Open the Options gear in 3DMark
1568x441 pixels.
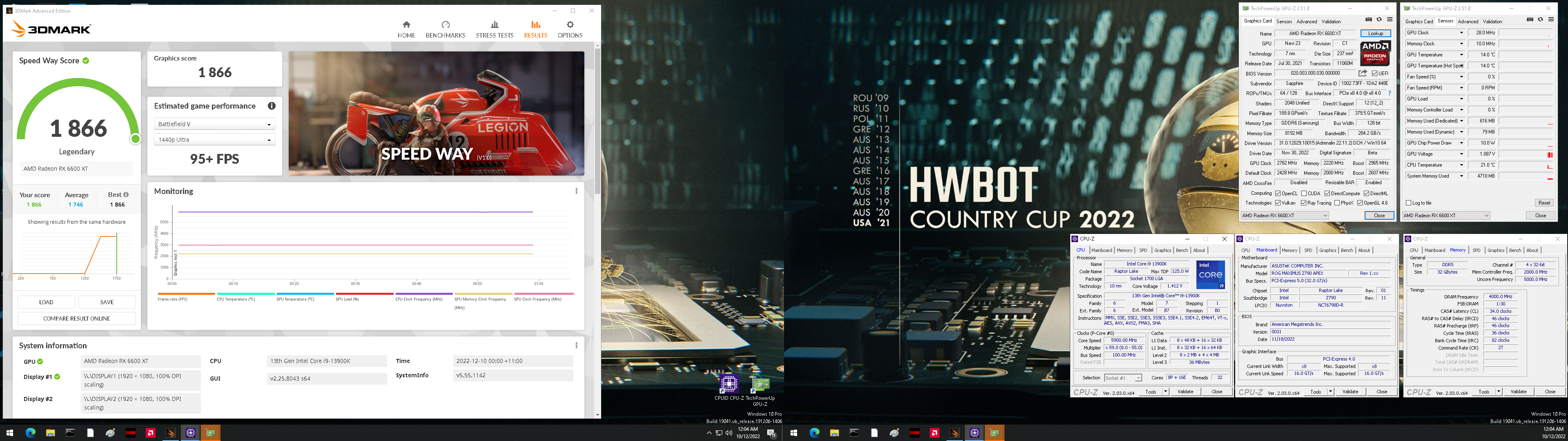click(x=570, y=29)
